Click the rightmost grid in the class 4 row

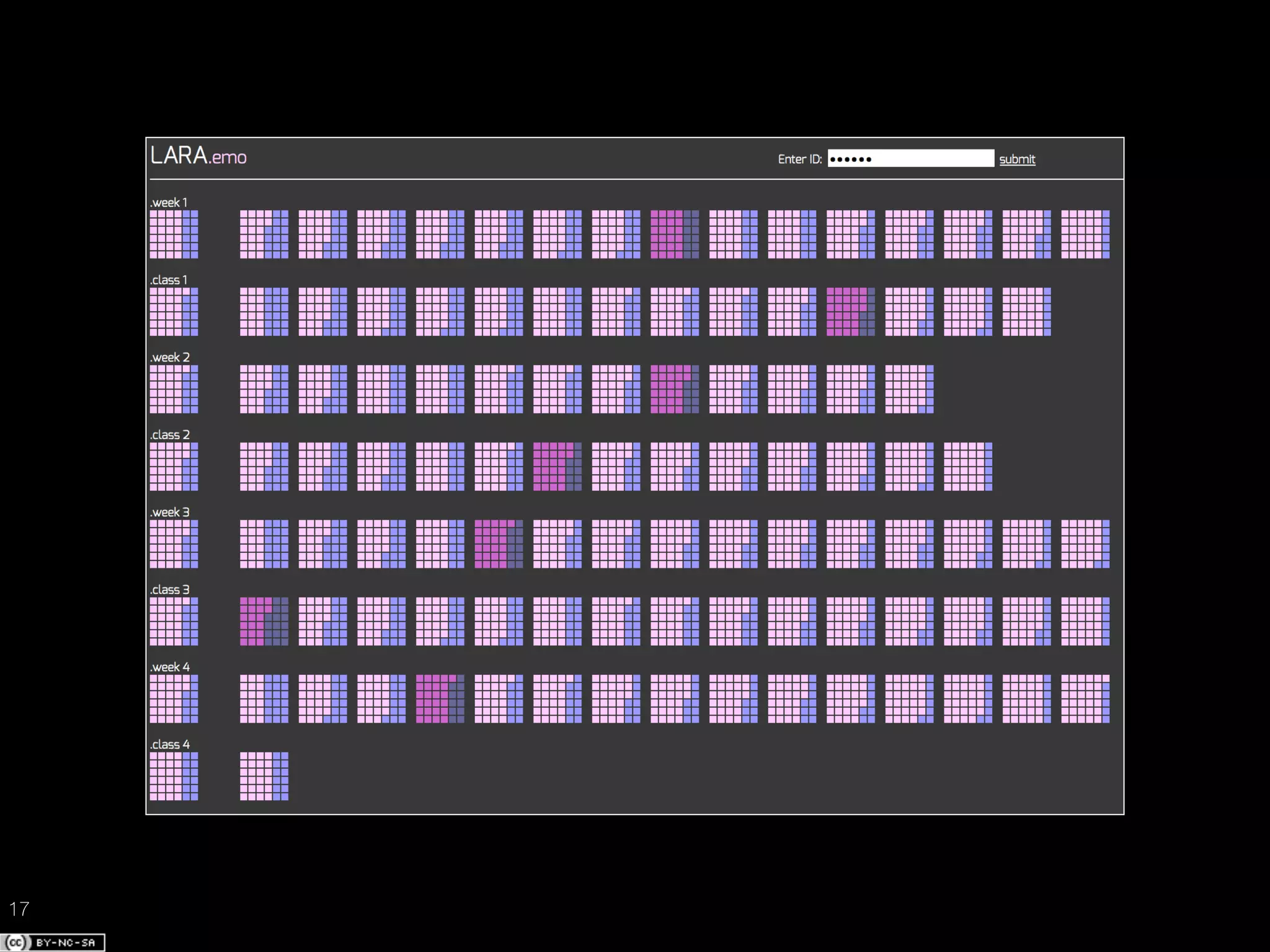point(264,777)
